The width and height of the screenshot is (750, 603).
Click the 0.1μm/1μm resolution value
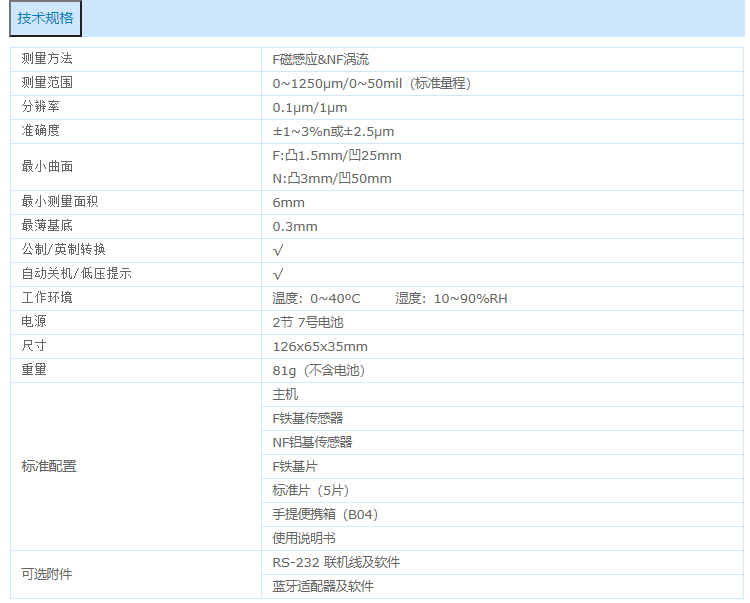tap(310, 108)
